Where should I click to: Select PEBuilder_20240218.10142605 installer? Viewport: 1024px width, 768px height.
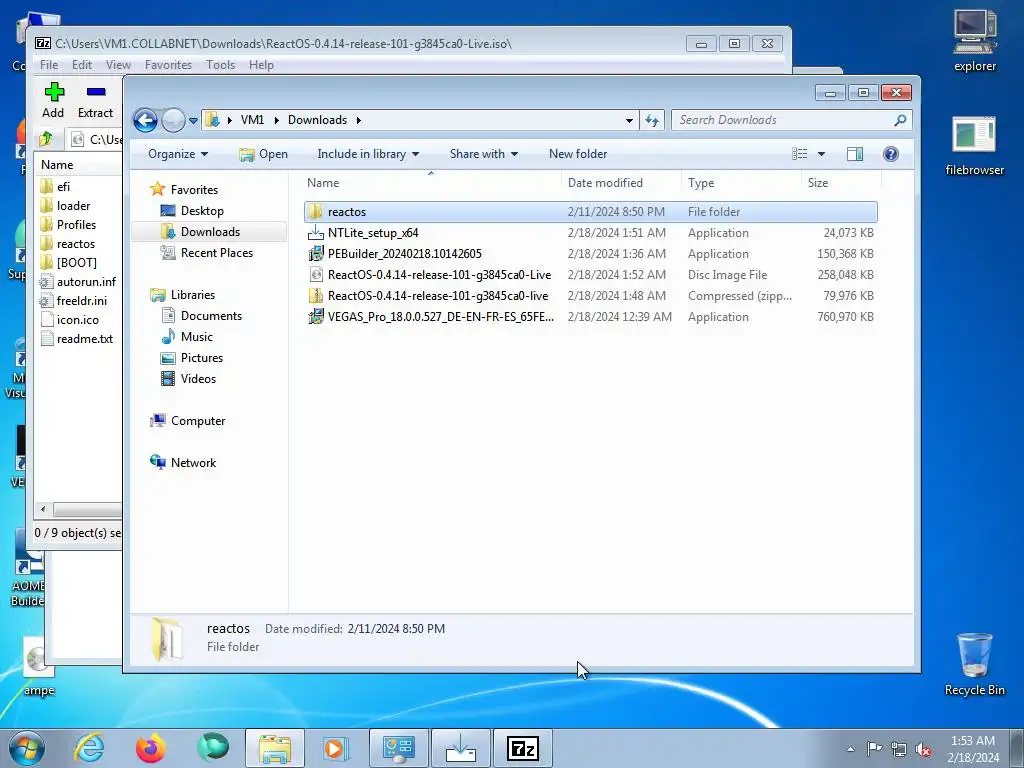[590, 254]
